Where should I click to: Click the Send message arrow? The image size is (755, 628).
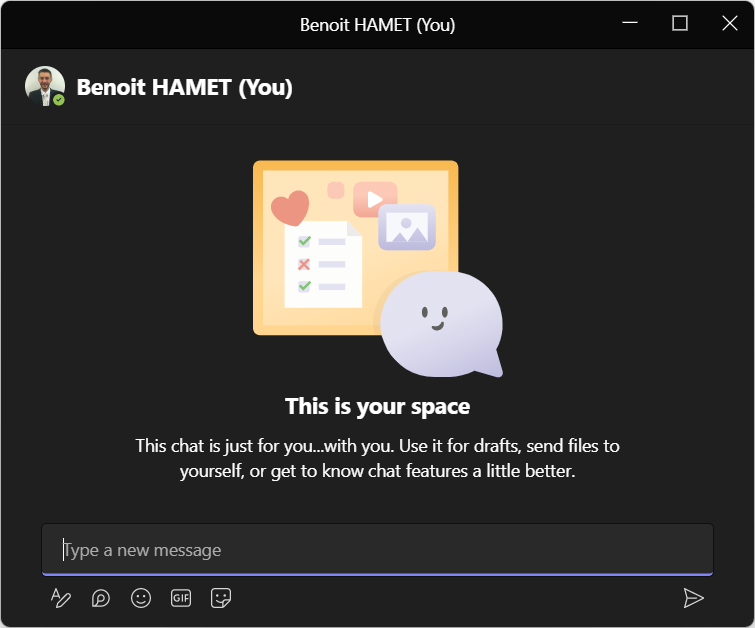693,598
